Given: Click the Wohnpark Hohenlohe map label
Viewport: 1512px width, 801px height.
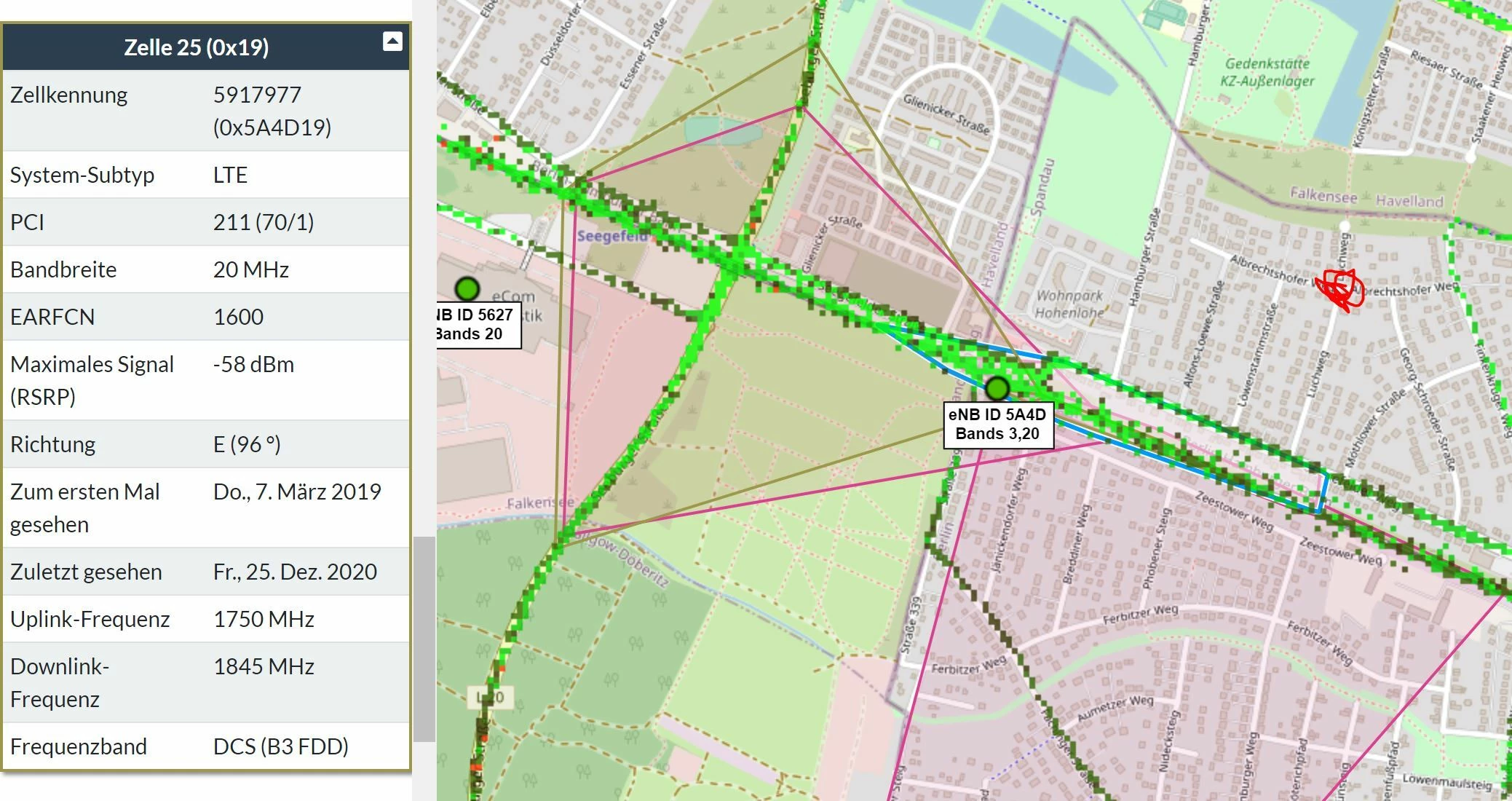Looking at the screenshot, I should pyautogui.click(x=1069, y=304).
